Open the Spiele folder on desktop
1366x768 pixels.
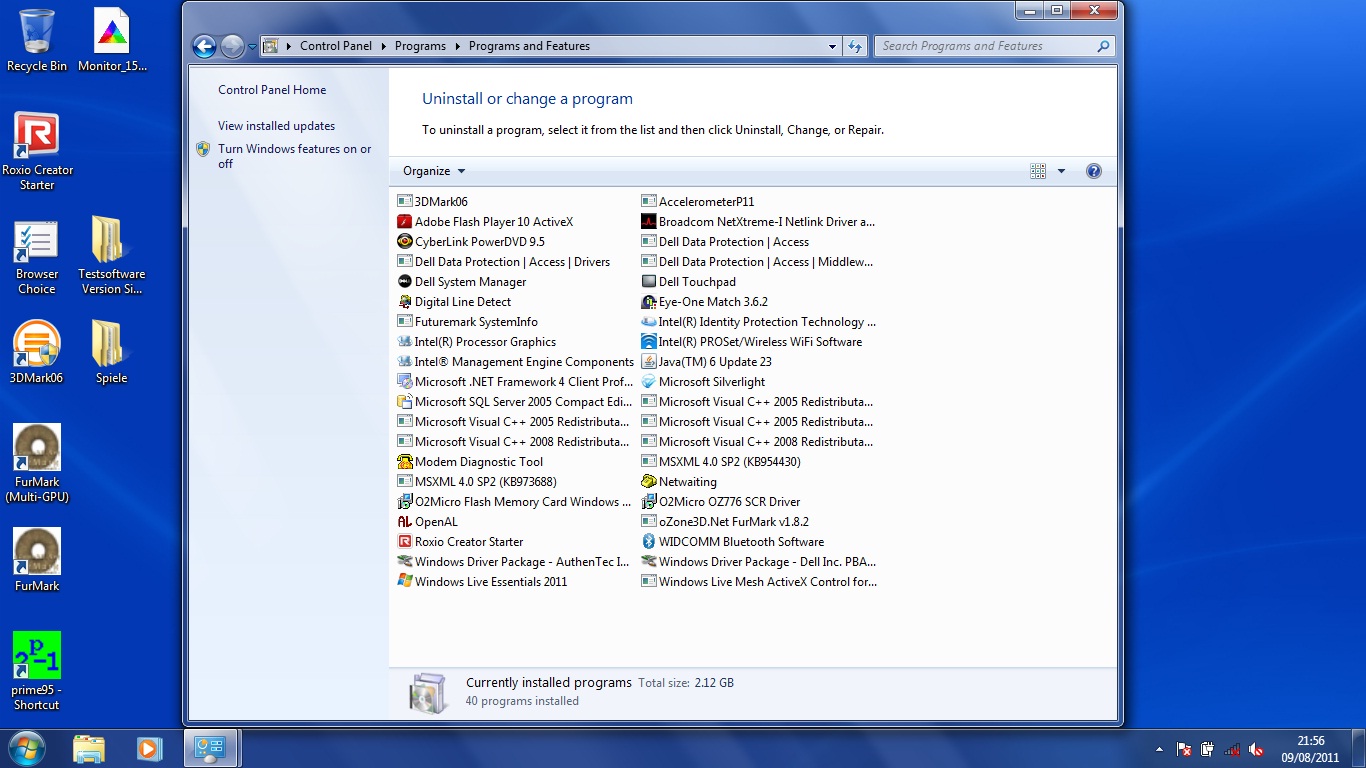pos(112,352)
